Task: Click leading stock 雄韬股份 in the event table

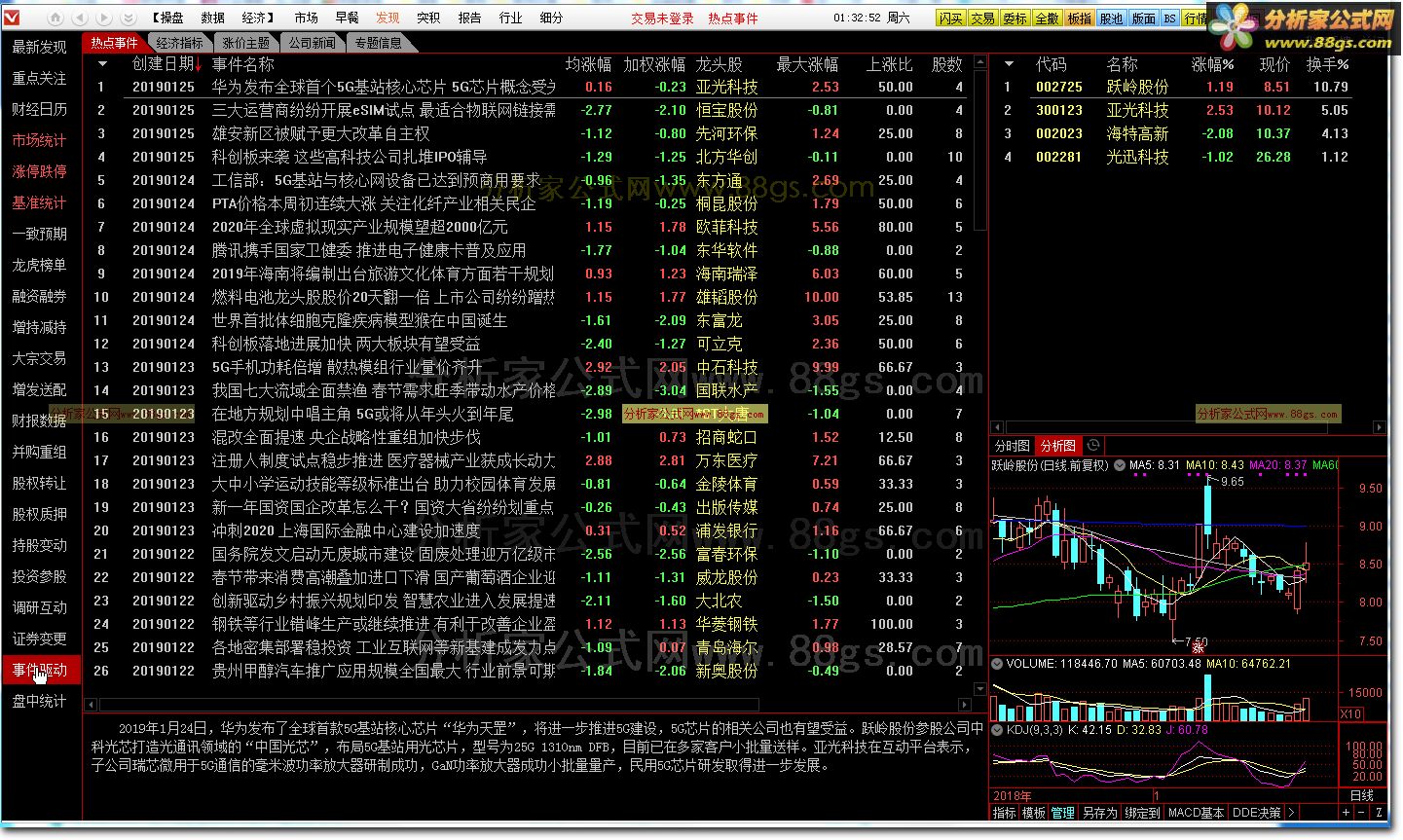Action: pos(726,297)
